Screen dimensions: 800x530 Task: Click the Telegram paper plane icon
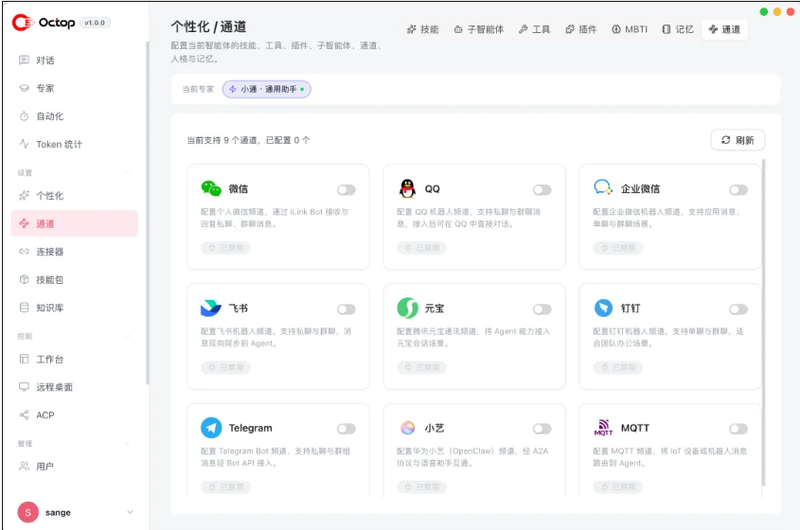(x=211, y=427)
